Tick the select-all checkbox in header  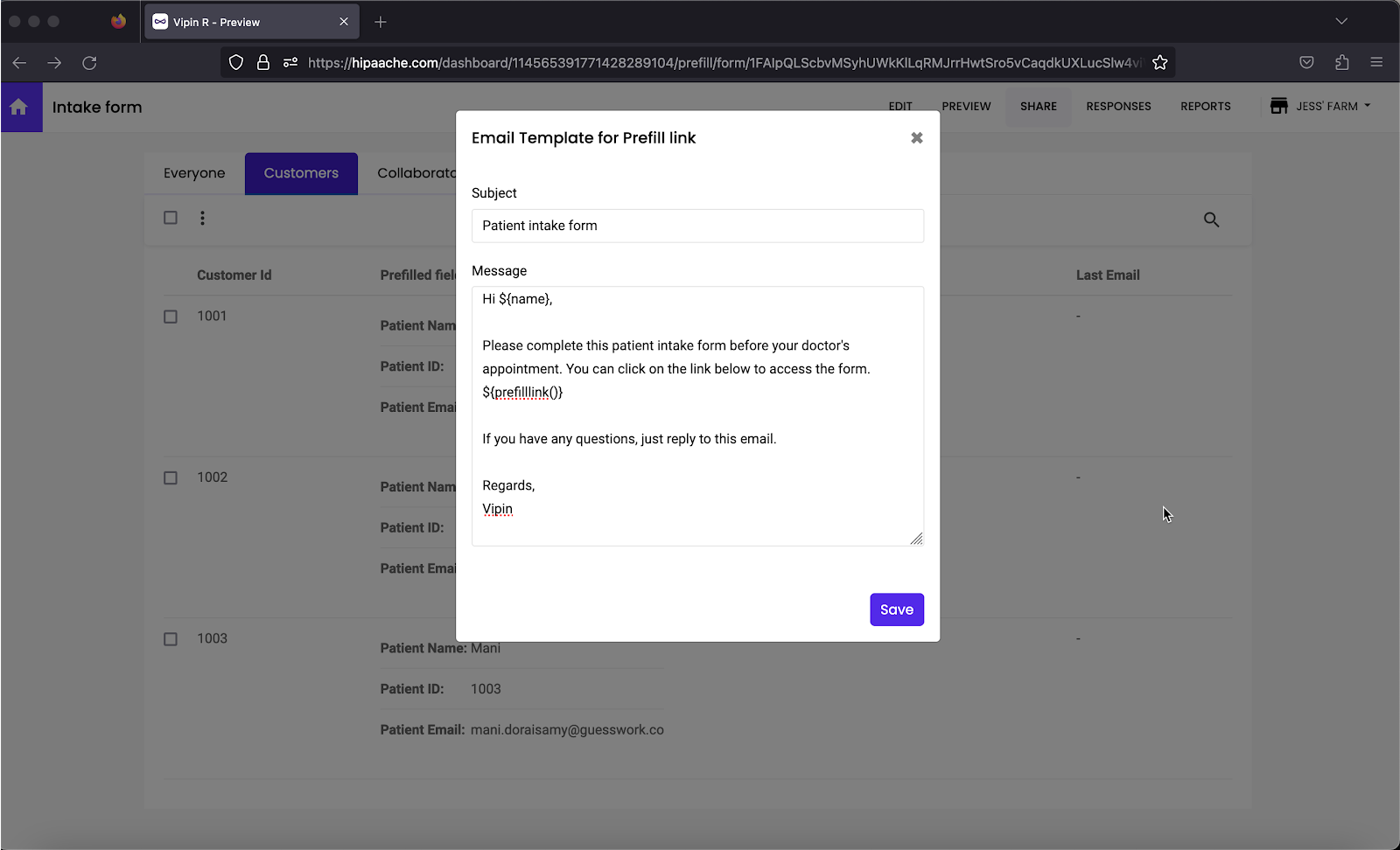(171, 218)
